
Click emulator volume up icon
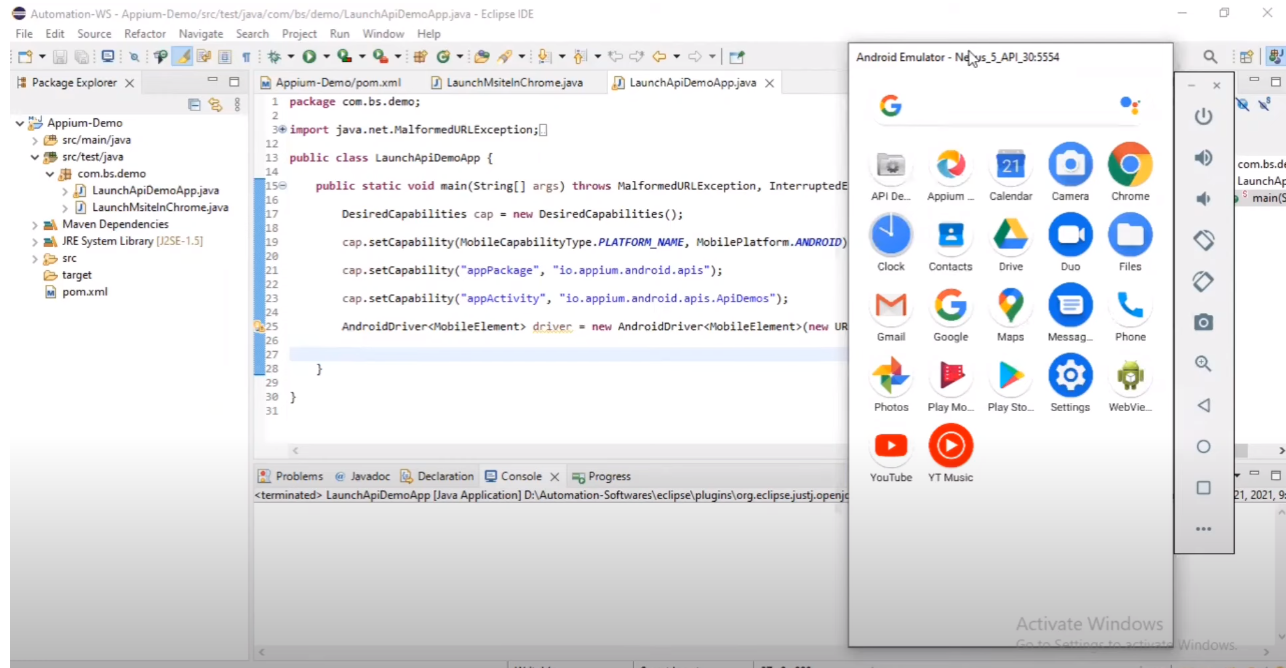1204,157
